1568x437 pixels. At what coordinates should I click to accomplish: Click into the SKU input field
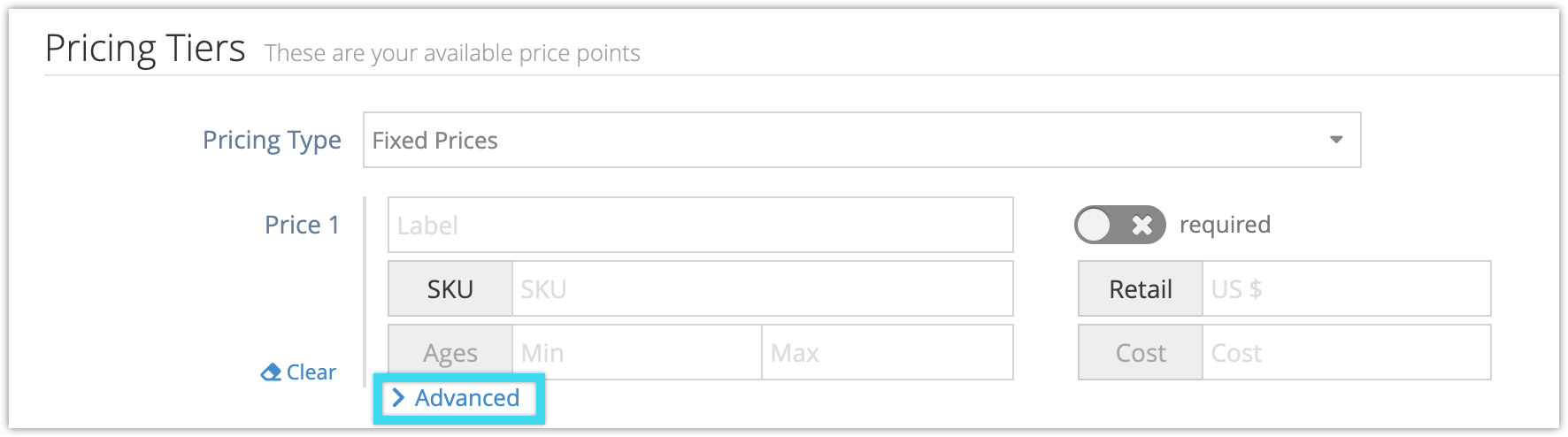pos(763,288)
